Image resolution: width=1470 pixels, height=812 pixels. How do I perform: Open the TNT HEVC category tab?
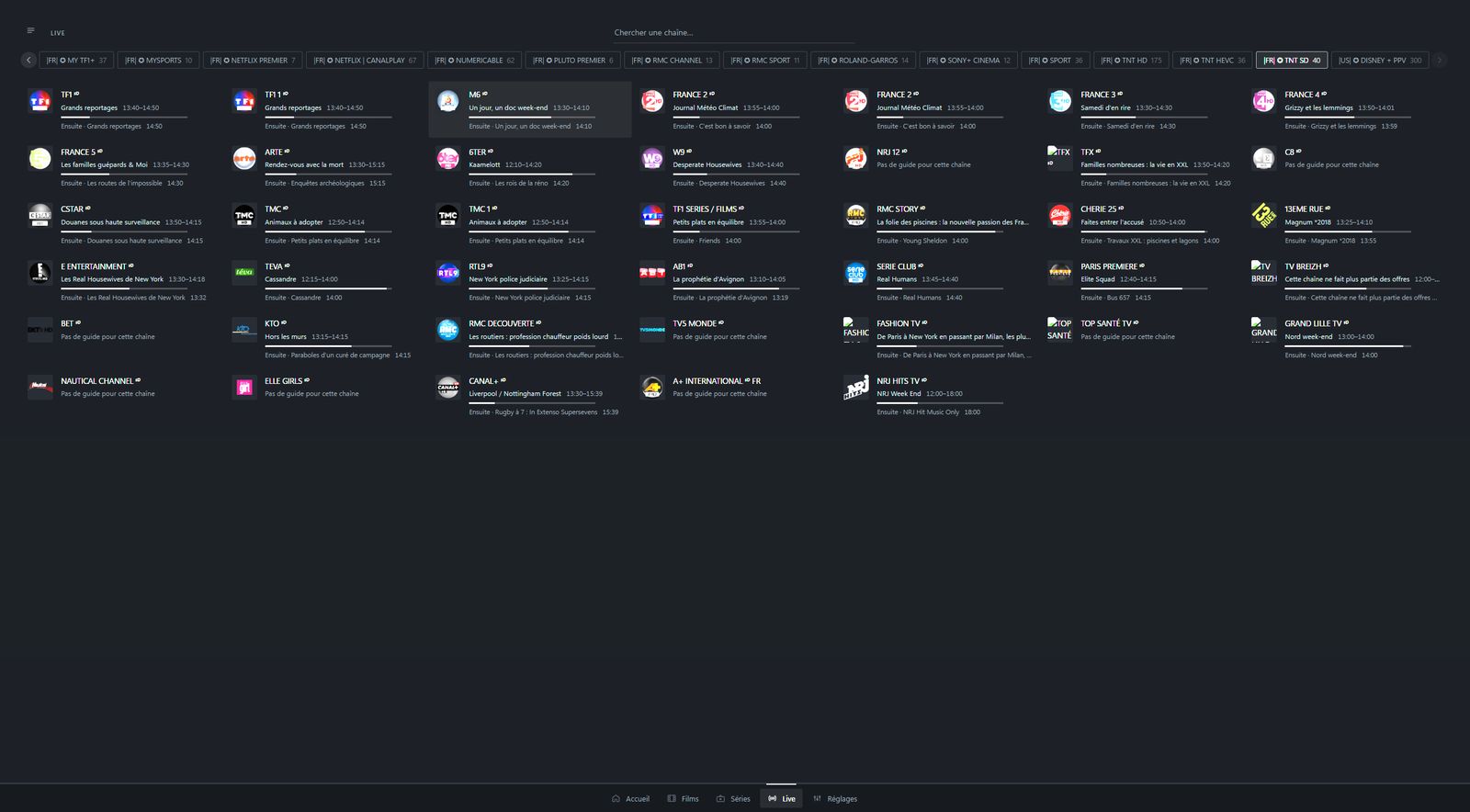click(1213, 61)
